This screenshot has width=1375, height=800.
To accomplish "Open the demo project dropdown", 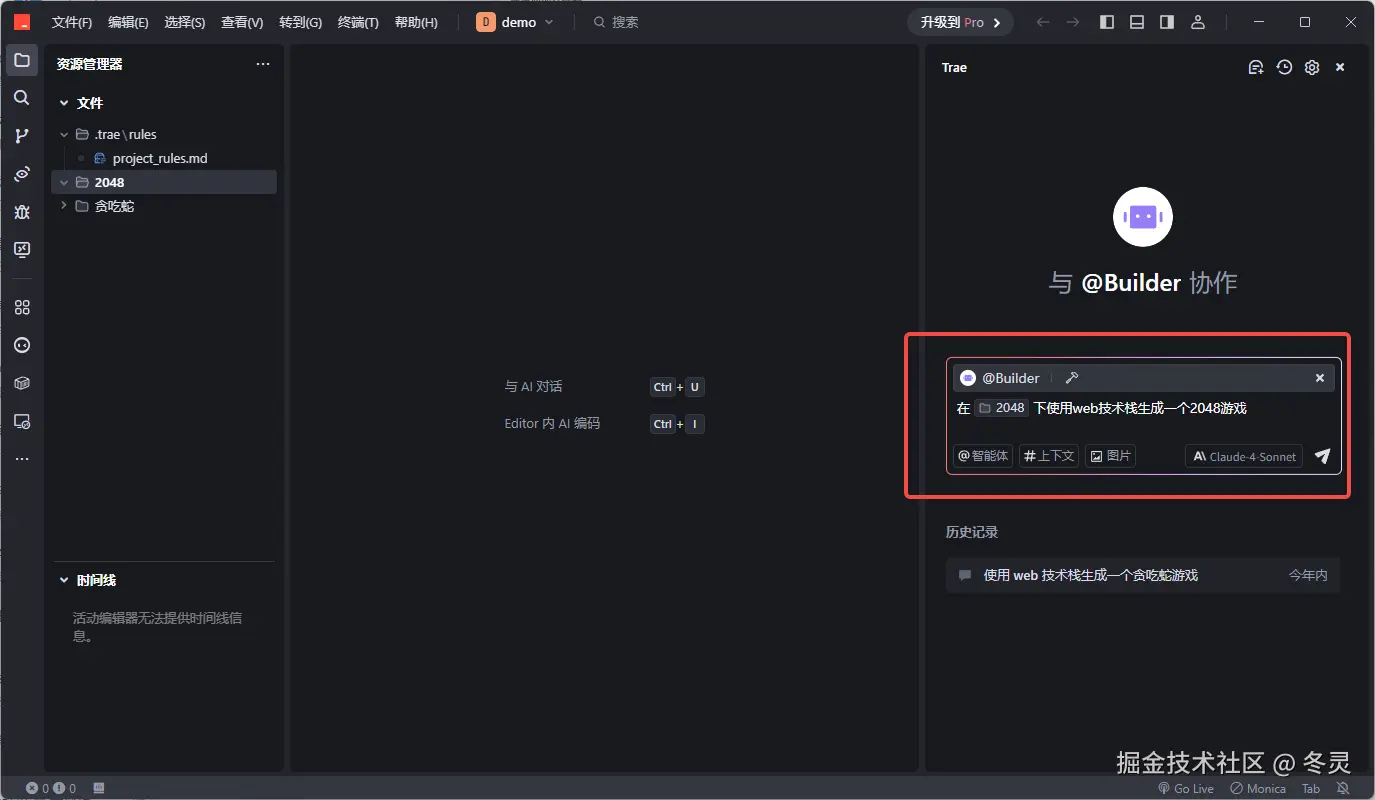I will click(515, 22).
